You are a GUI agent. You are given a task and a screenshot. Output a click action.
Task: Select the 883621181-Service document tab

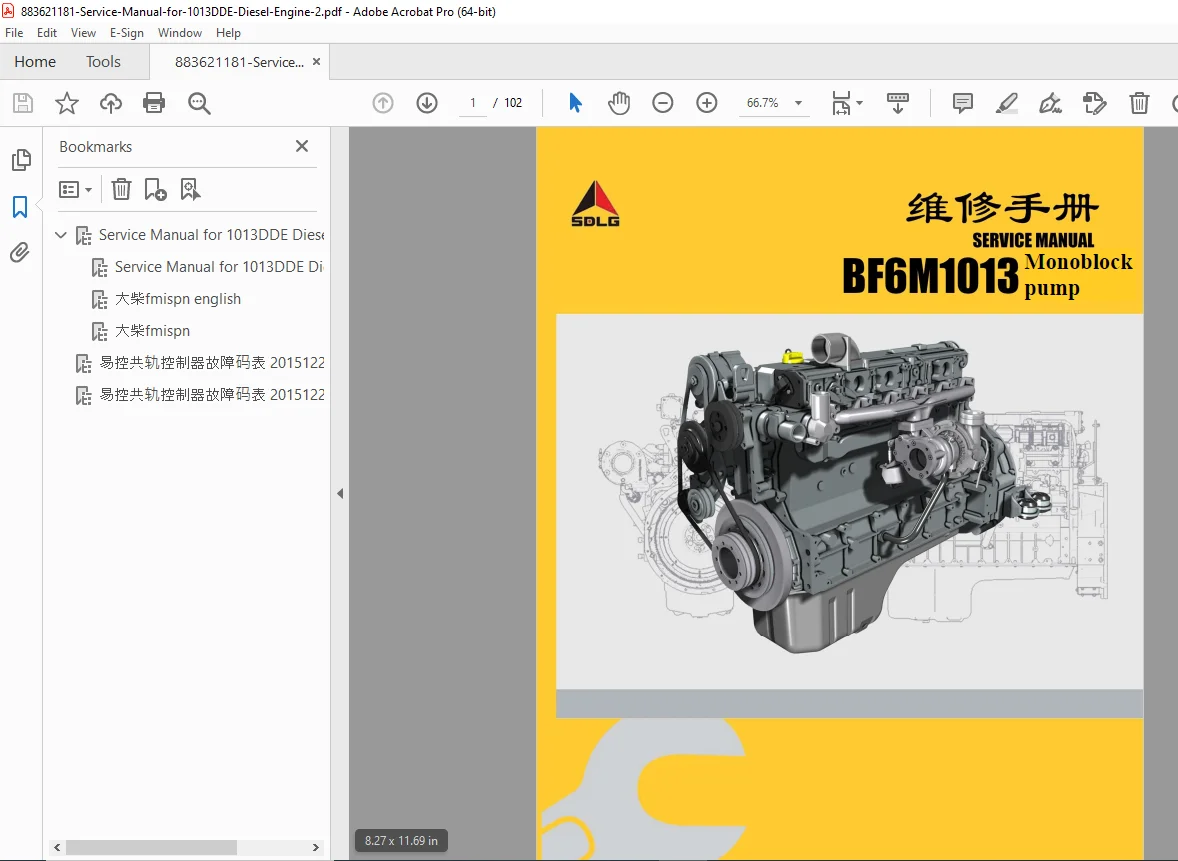point(240,62)
